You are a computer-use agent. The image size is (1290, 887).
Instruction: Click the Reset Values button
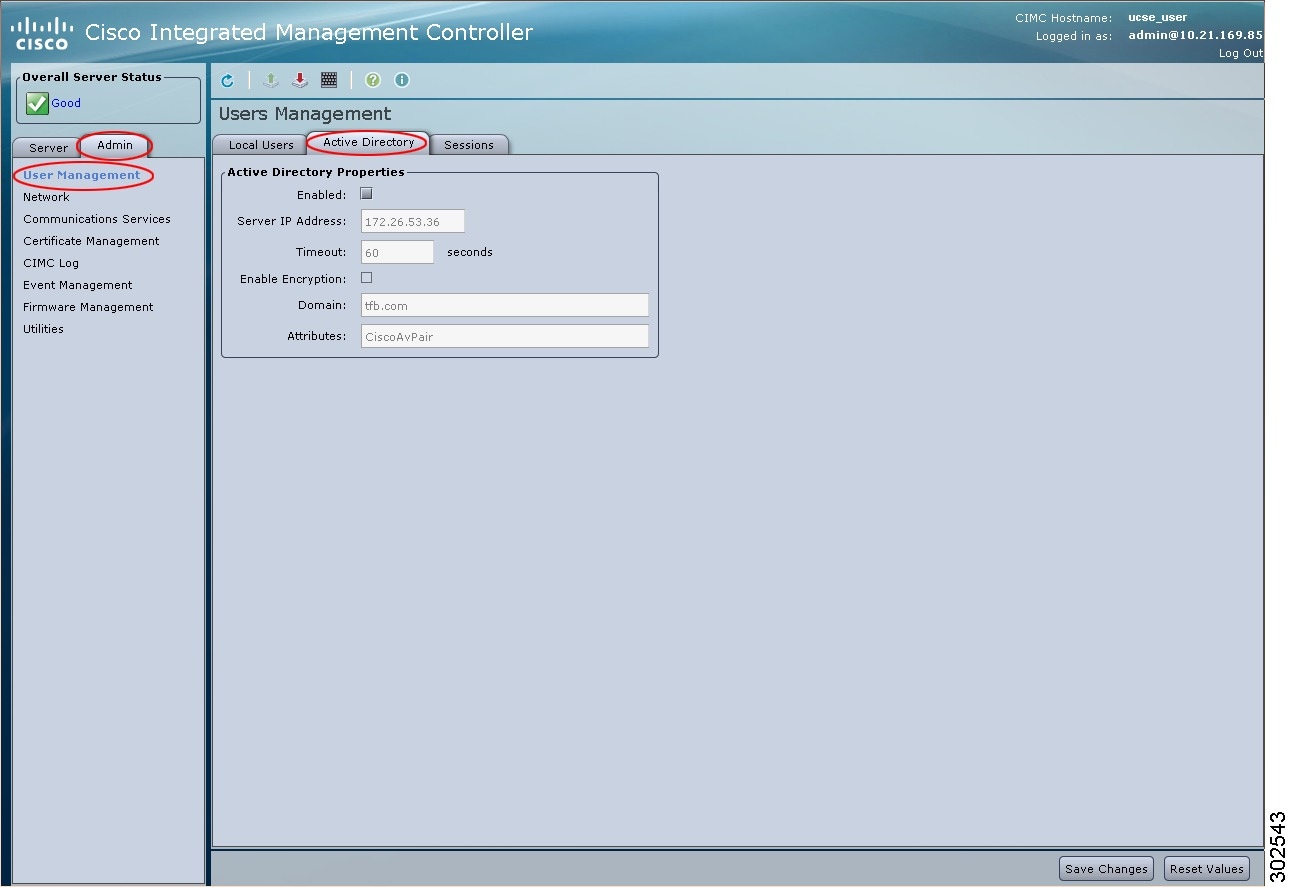[1207, 868]
